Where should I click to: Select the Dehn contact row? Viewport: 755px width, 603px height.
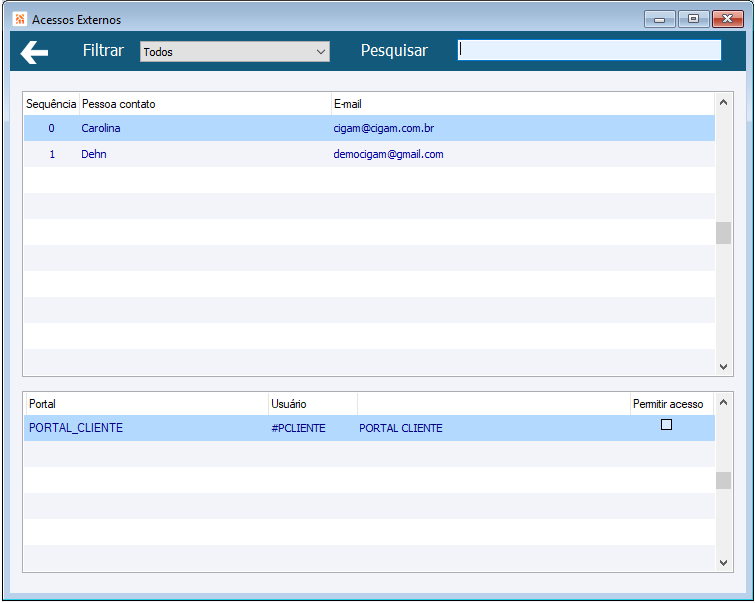[369, 154]
